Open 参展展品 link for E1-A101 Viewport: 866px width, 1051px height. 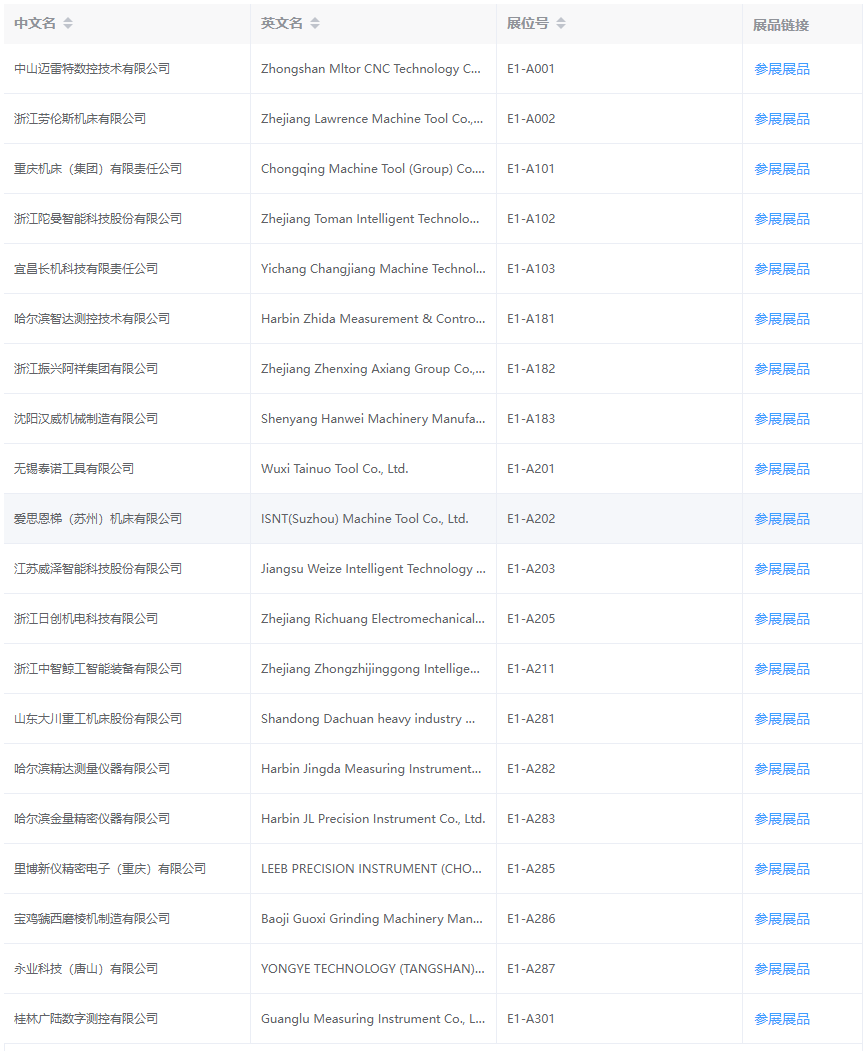[782, 169]
